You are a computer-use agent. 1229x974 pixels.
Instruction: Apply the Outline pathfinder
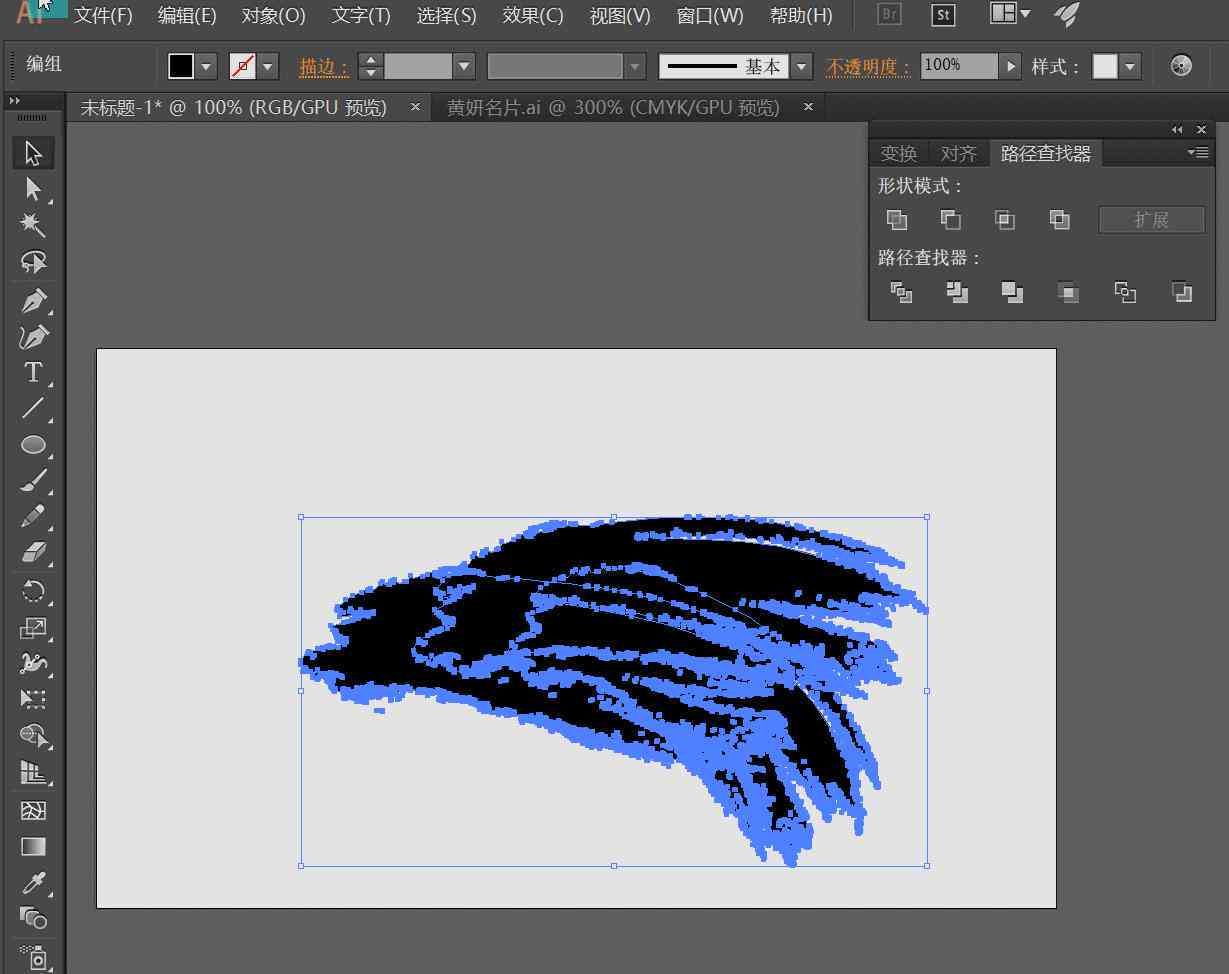[1125, 292]
